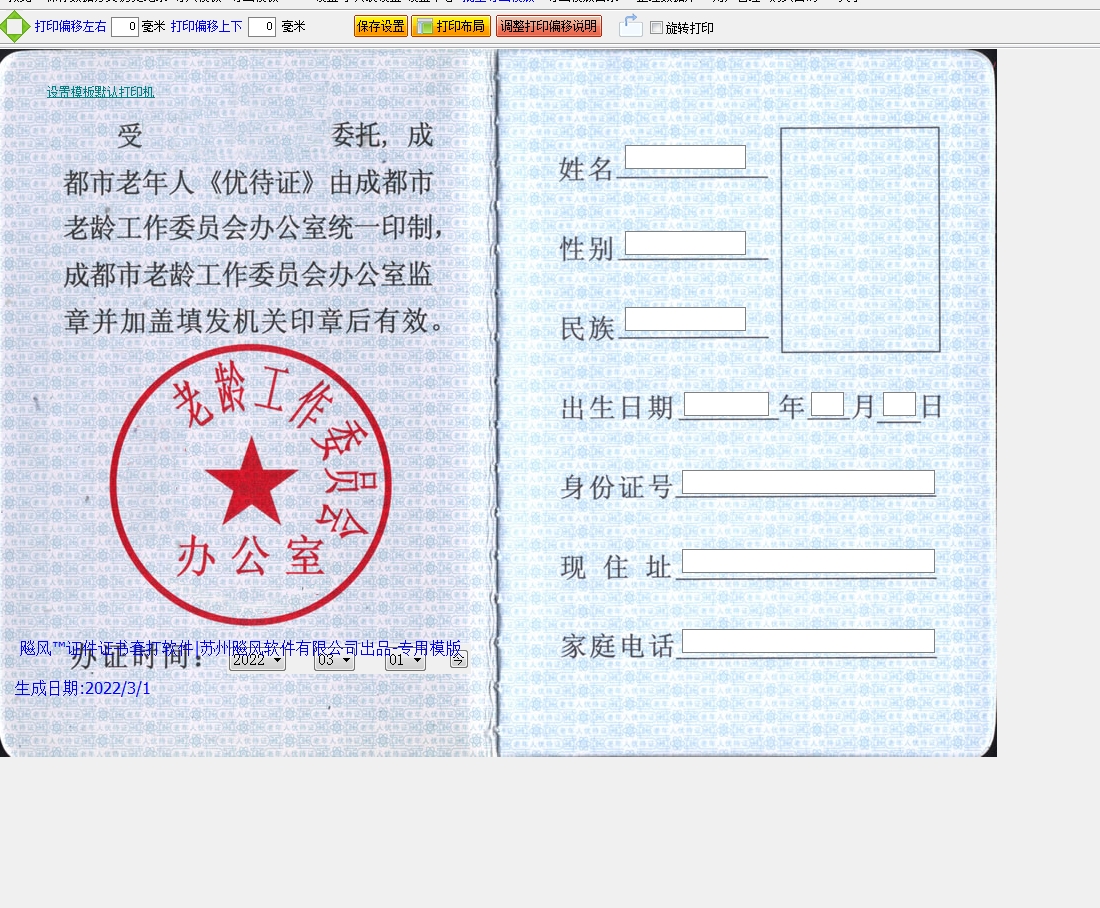The height and width of the screenshot is (908, 1100).
Task: Expand the 01 day dropdown
Action: point(405,660)
